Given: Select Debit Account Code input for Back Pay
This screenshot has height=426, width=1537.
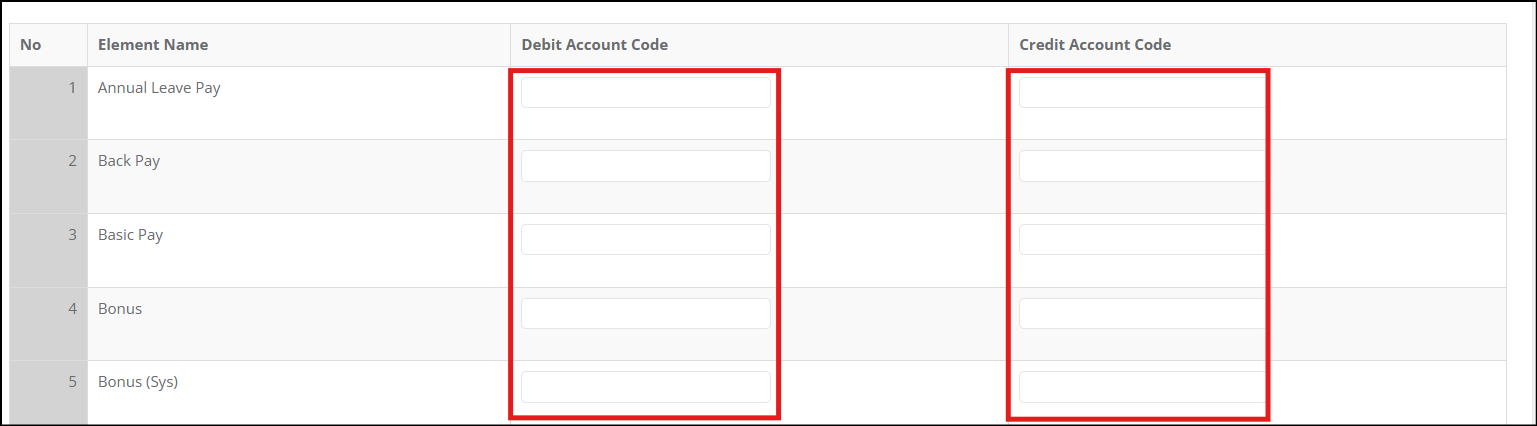Looking at the screenshot, I should click(646, 166).
